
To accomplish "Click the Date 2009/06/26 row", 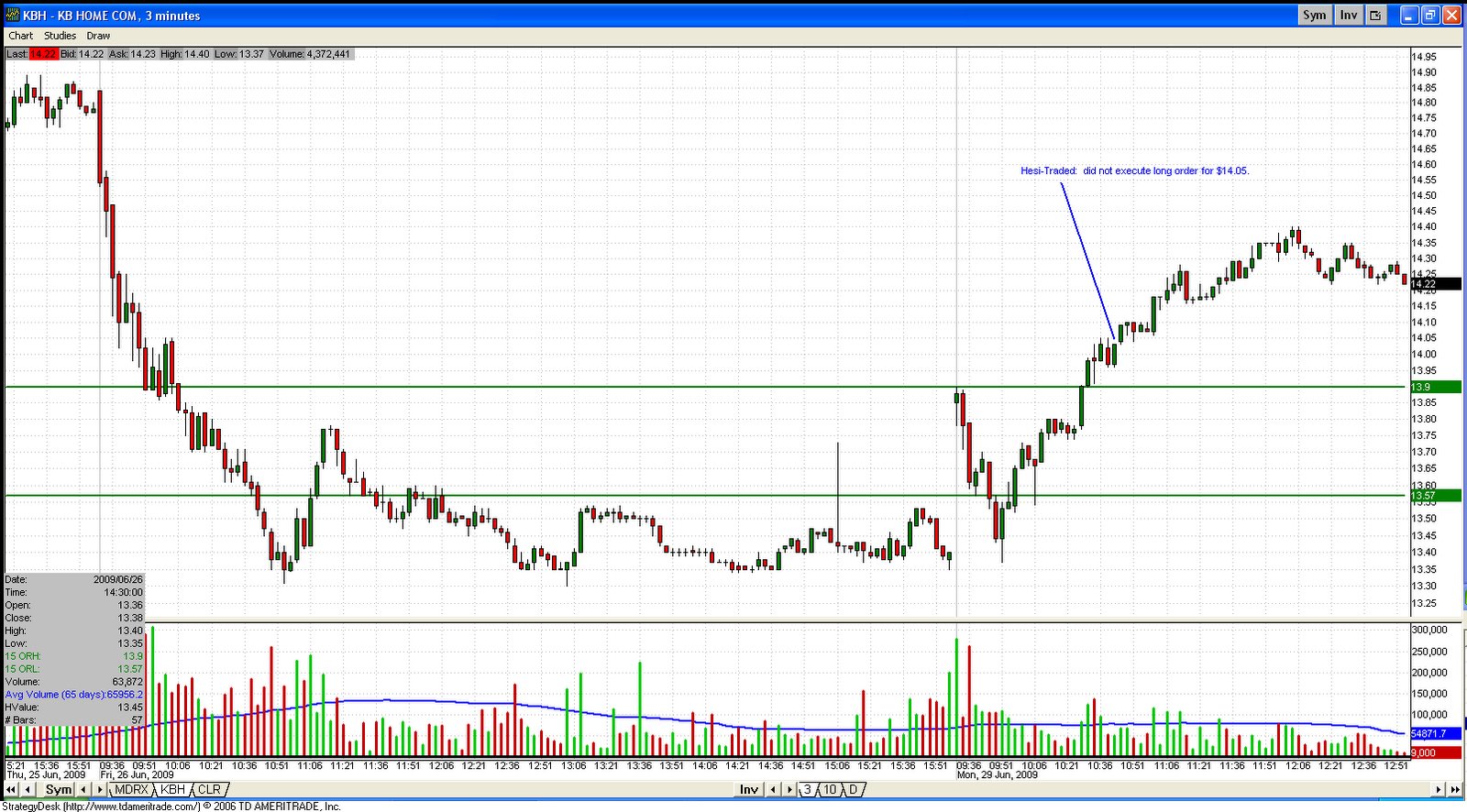I will pyautogui.click(x=74, y=579).
